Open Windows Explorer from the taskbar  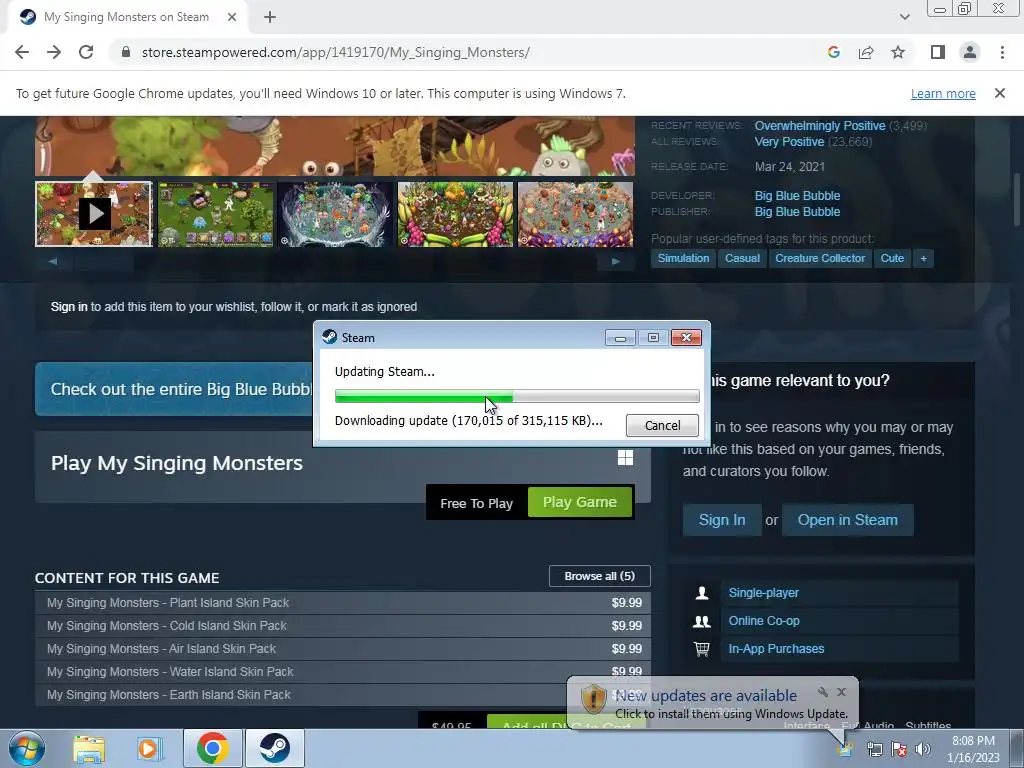89,748
